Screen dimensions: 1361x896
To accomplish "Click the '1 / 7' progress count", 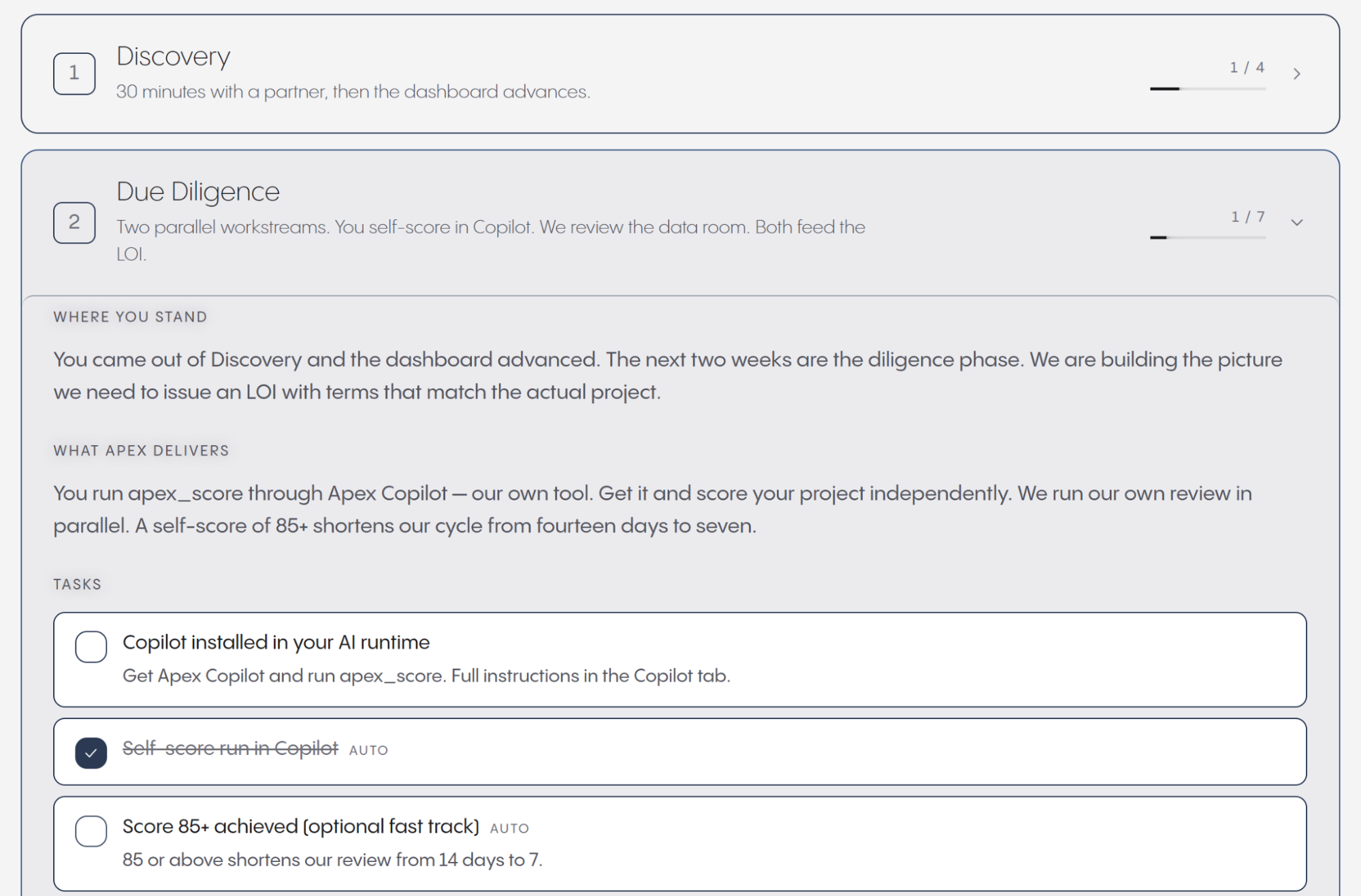I will coord(1247,217).
